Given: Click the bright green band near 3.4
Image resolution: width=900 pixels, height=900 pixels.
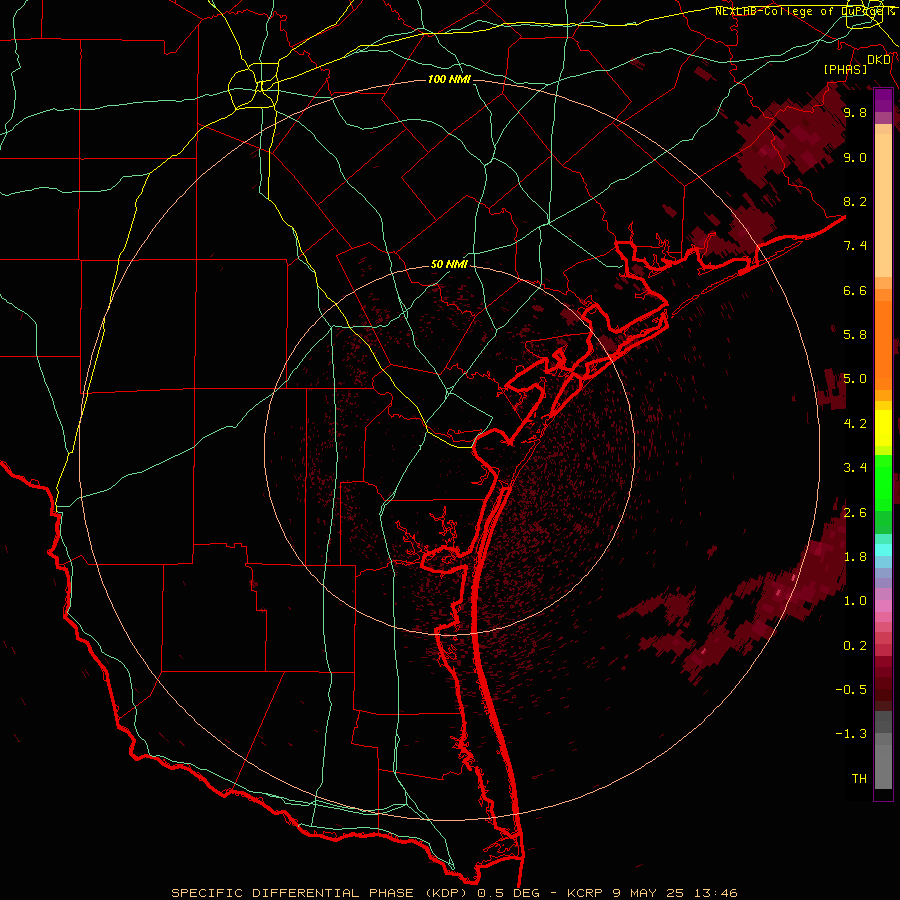Looking at the screenshot, I should click(x=883, y=483).
